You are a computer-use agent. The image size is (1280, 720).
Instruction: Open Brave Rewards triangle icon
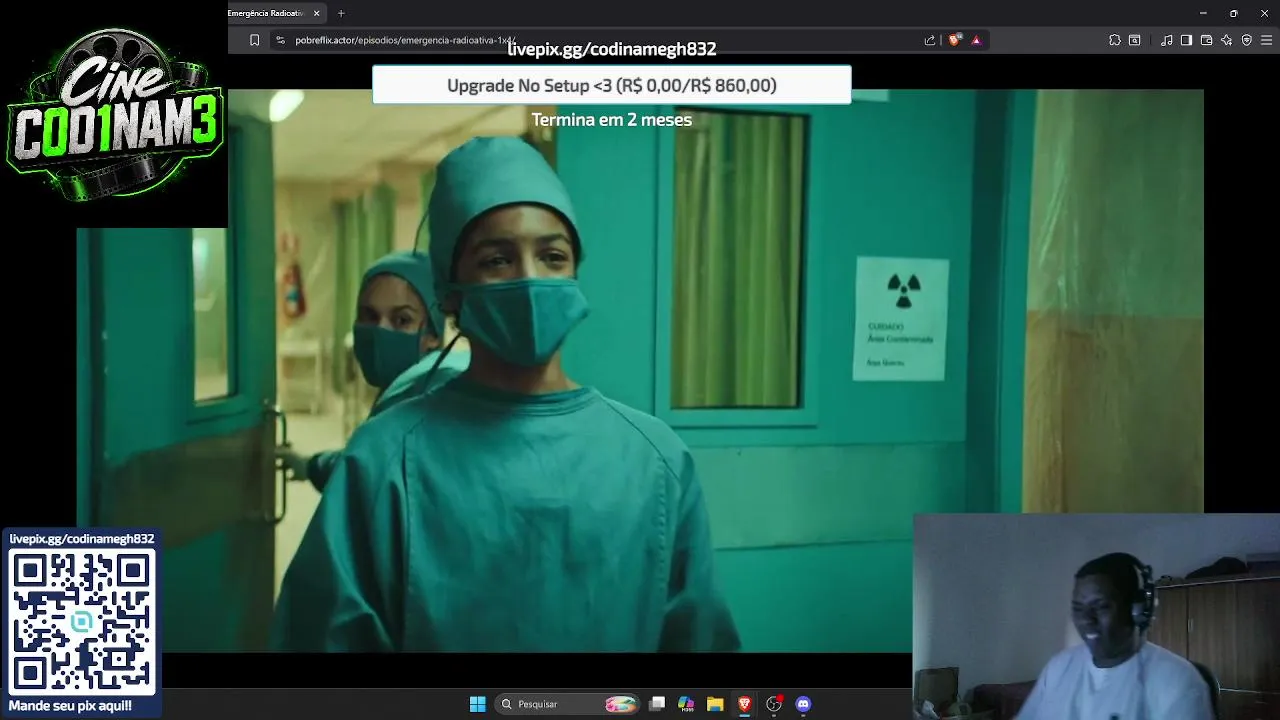(x=976, y=40)
